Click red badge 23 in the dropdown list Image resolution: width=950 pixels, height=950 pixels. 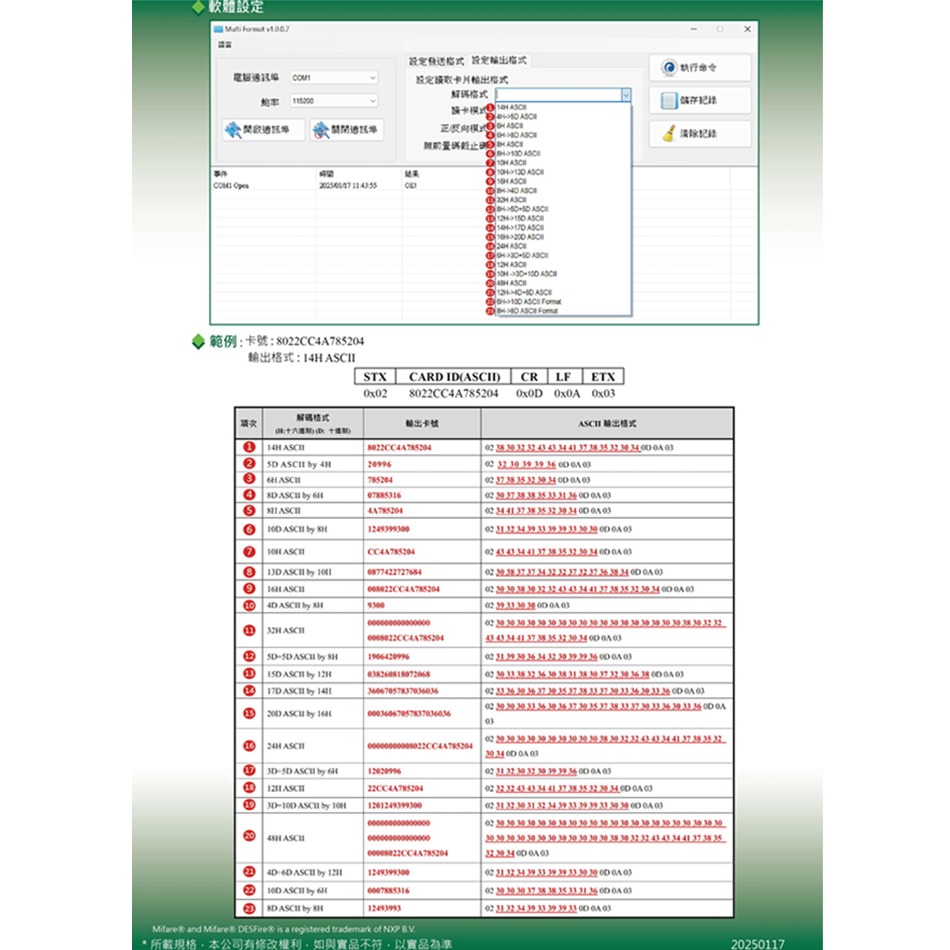[x=490, y=310]
